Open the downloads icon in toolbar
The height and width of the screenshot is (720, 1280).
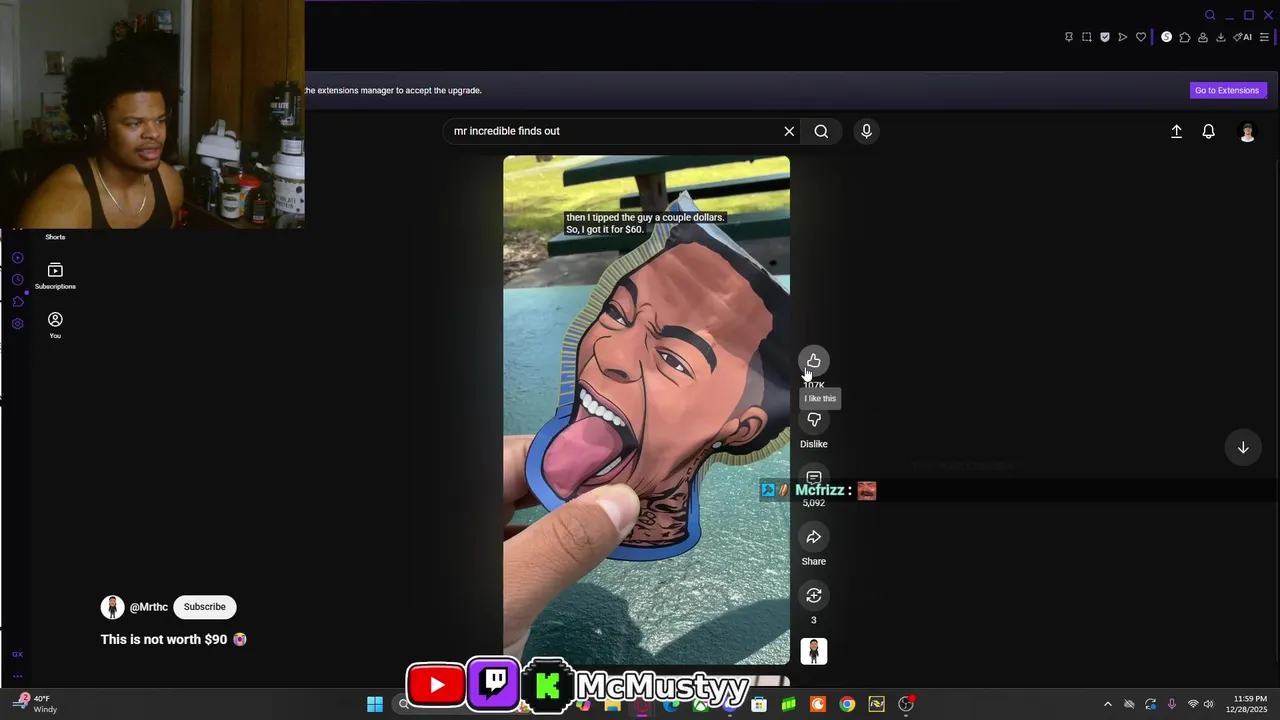1221,37
